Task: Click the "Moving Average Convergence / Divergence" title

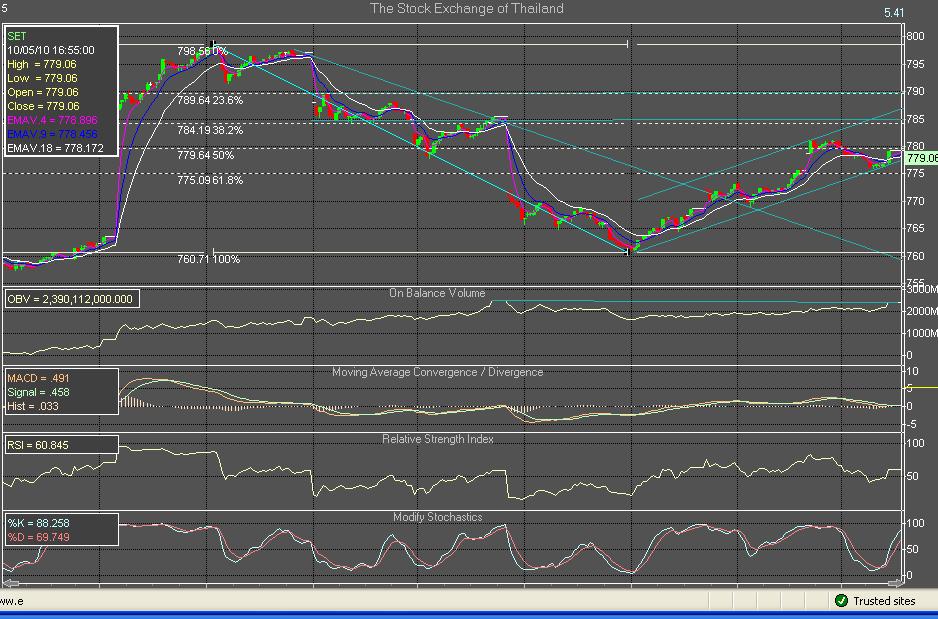Action: (x=437, y=372)
